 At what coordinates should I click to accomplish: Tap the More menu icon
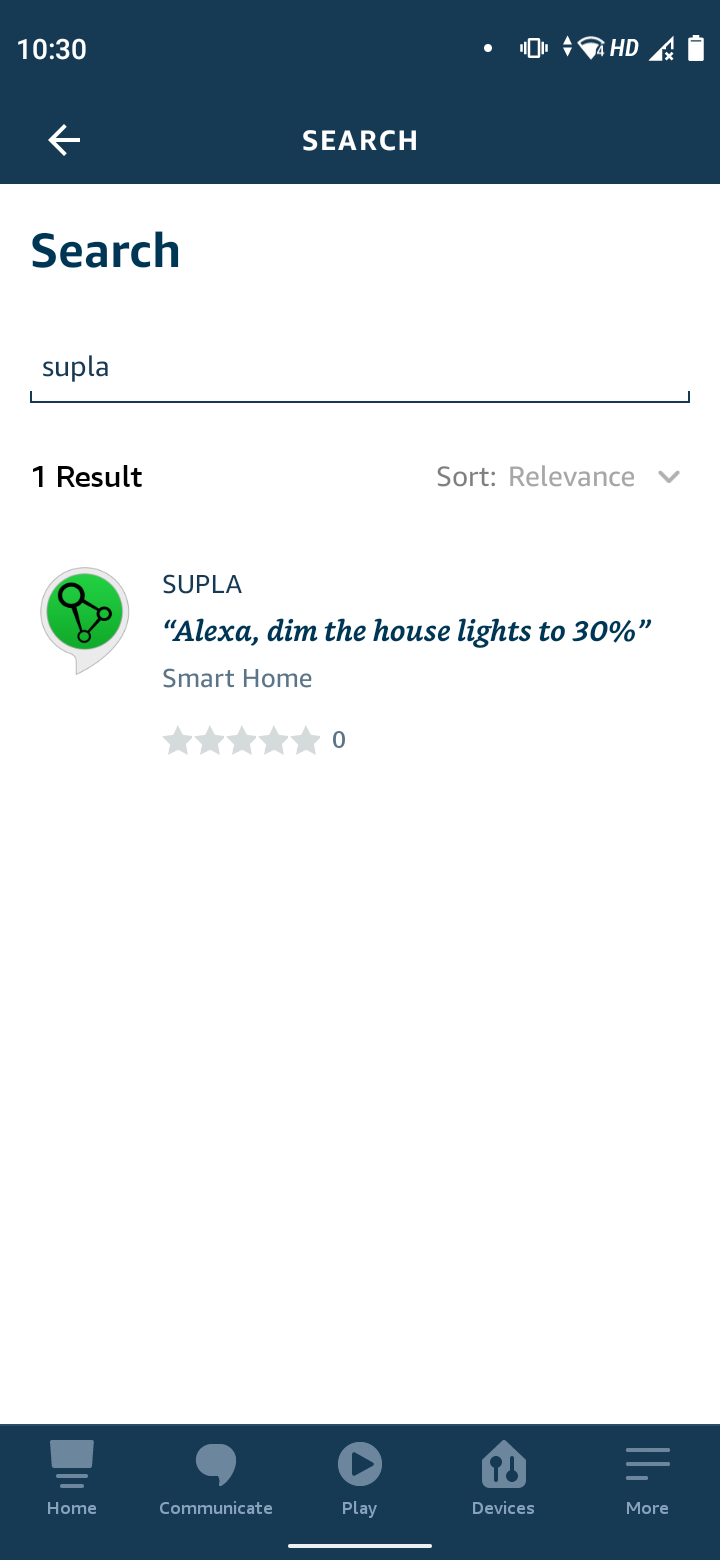coord(647,1462)
